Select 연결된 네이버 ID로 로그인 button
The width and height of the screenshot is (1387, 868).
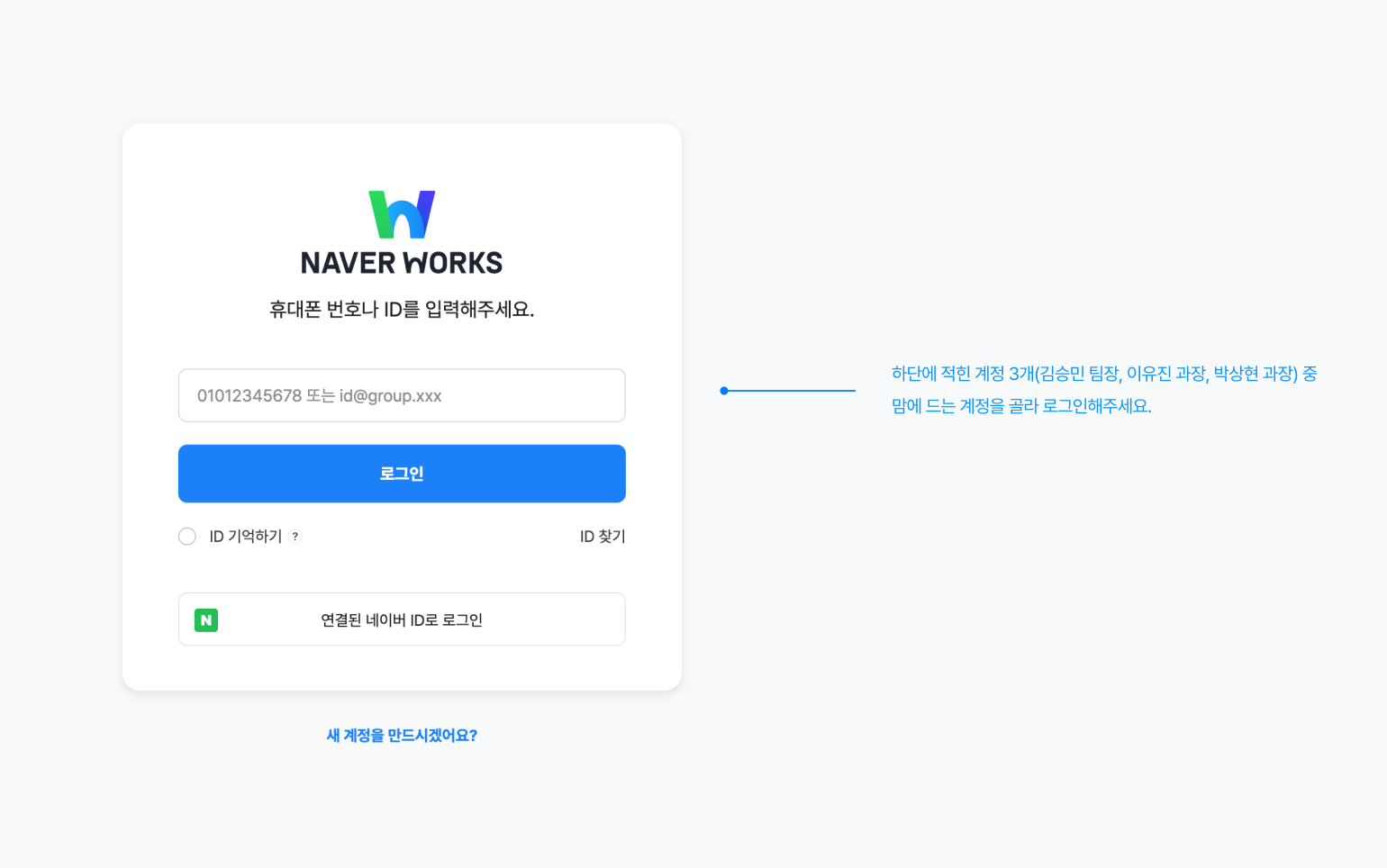coord(402,619)
